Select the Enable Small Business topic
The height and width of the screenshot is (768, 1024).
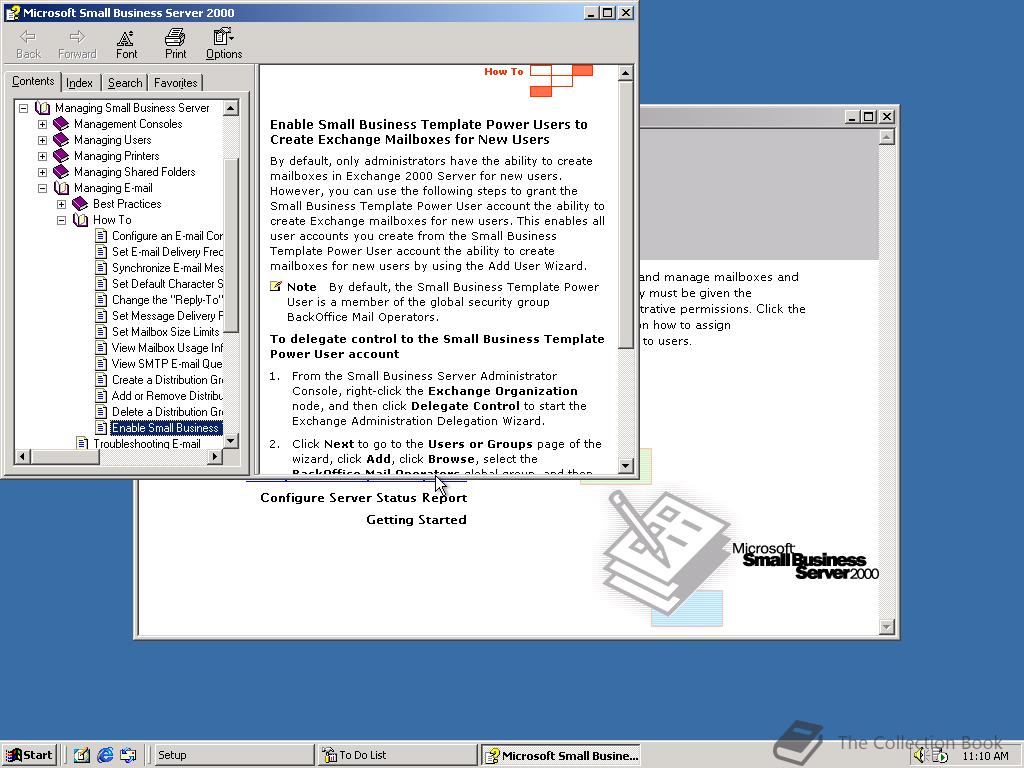(167, 428)
